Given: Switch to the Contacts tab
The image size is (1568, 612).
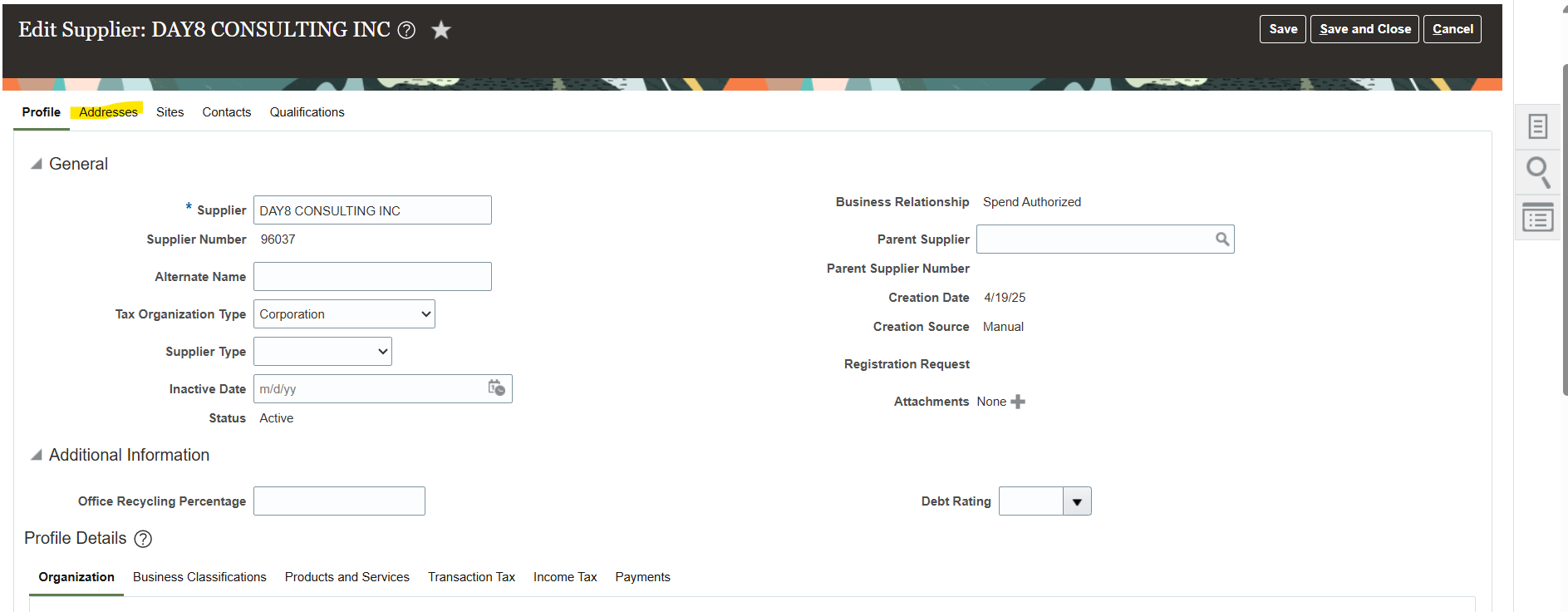Looking at the screenshot, I should 227,112.
